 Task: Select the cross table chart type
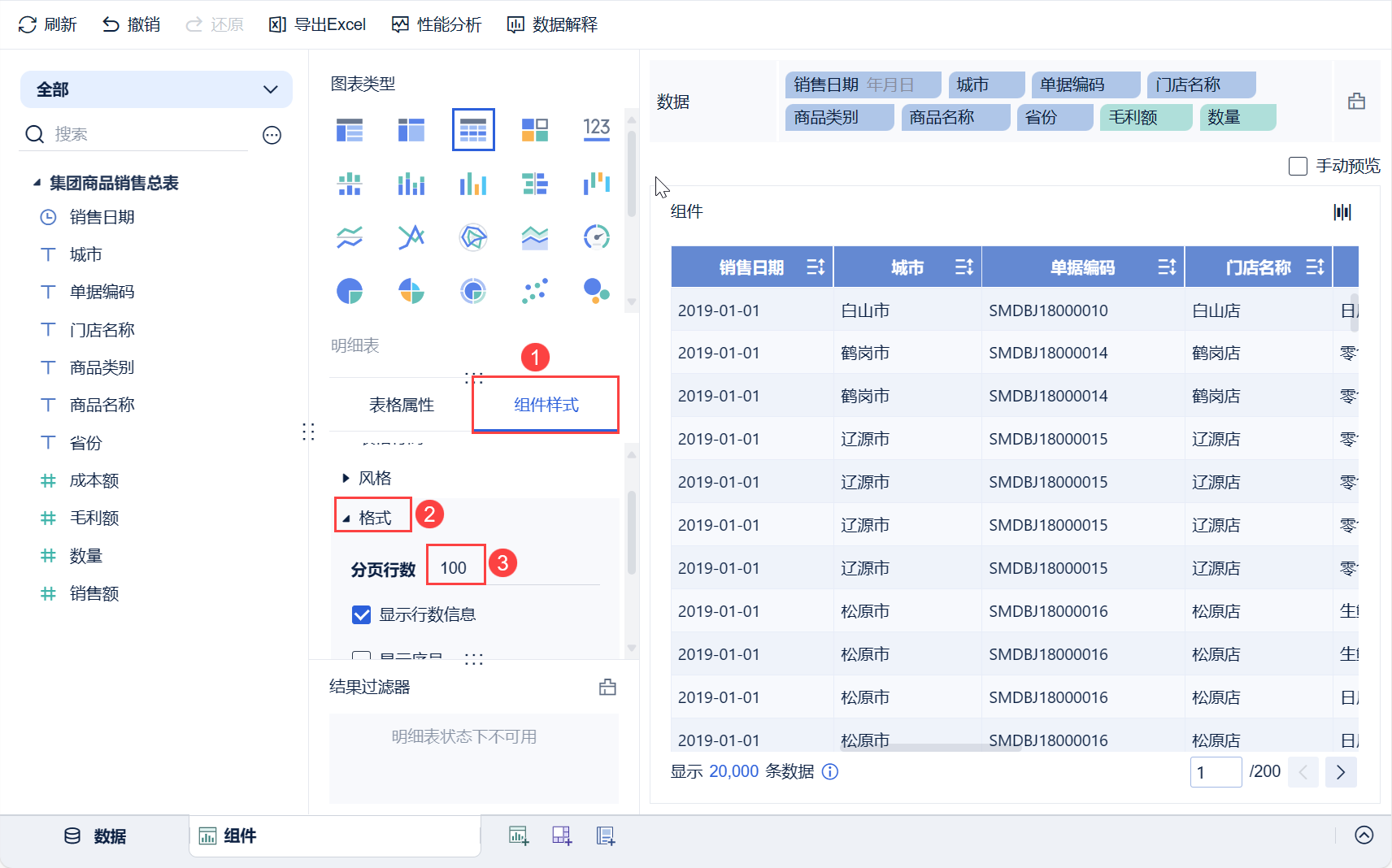pyautogui.click(x=411, y=130)
